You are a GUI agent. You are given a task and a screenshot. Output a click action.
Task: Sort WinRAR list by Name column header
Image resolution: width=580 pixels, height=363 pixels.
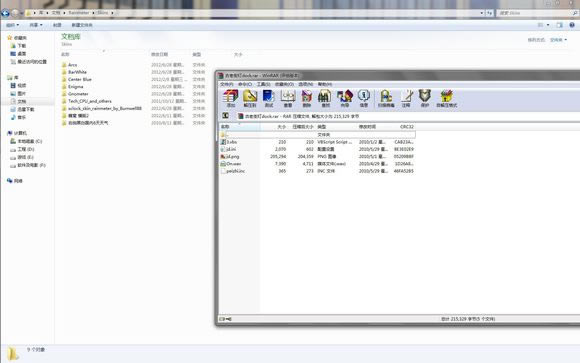pyautogui.click(x=240, y=127)
